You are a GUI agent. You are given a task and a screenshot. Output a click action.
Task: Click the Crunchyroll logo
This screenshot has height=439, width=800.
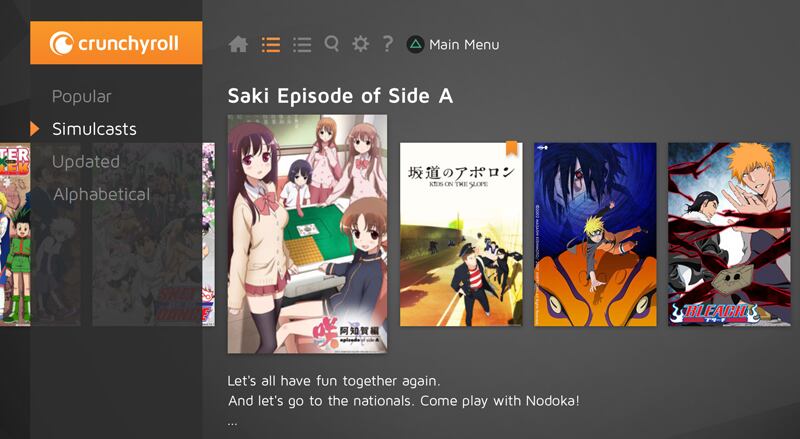116,43
